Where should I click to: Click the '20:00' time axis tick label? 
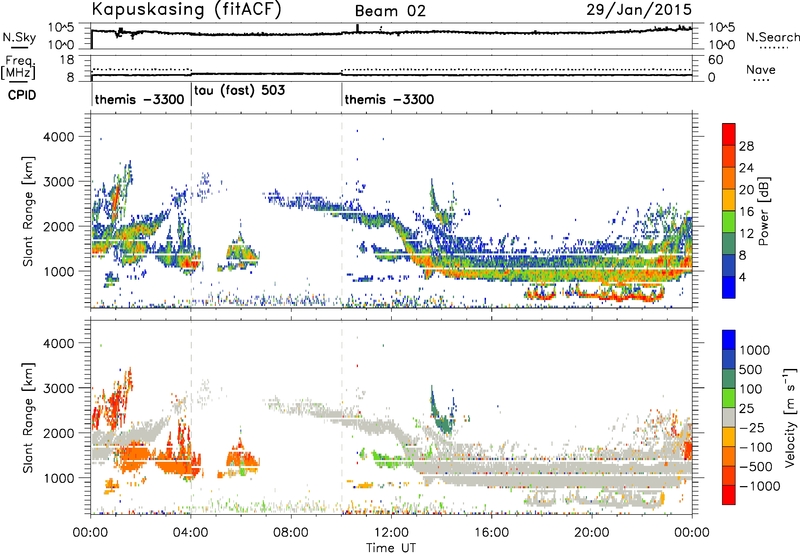[x=591, y=533]
